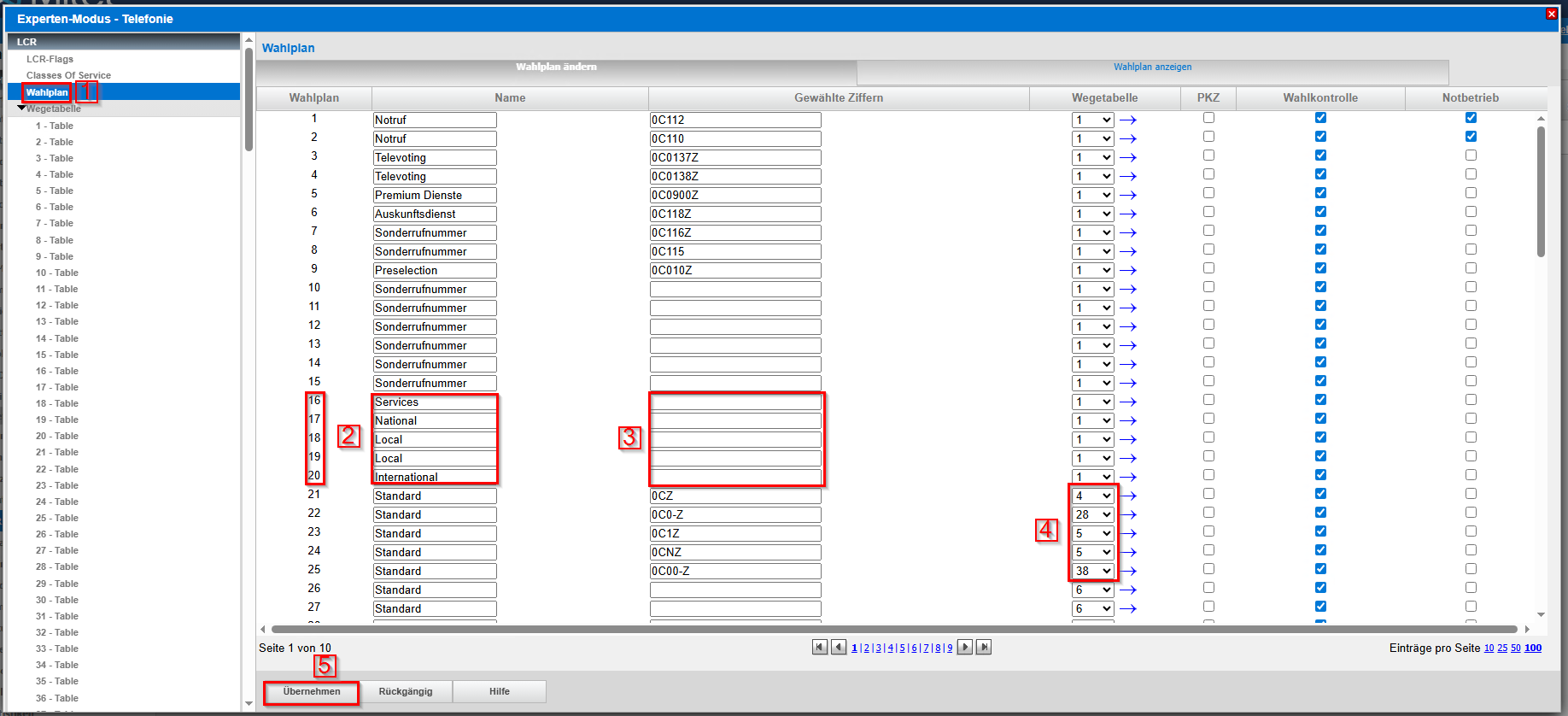The height and width of the screenshot is (716, 1568).
Task: Open Wegetabelle dropdown showing 28
Action: tap(1093, 515)
